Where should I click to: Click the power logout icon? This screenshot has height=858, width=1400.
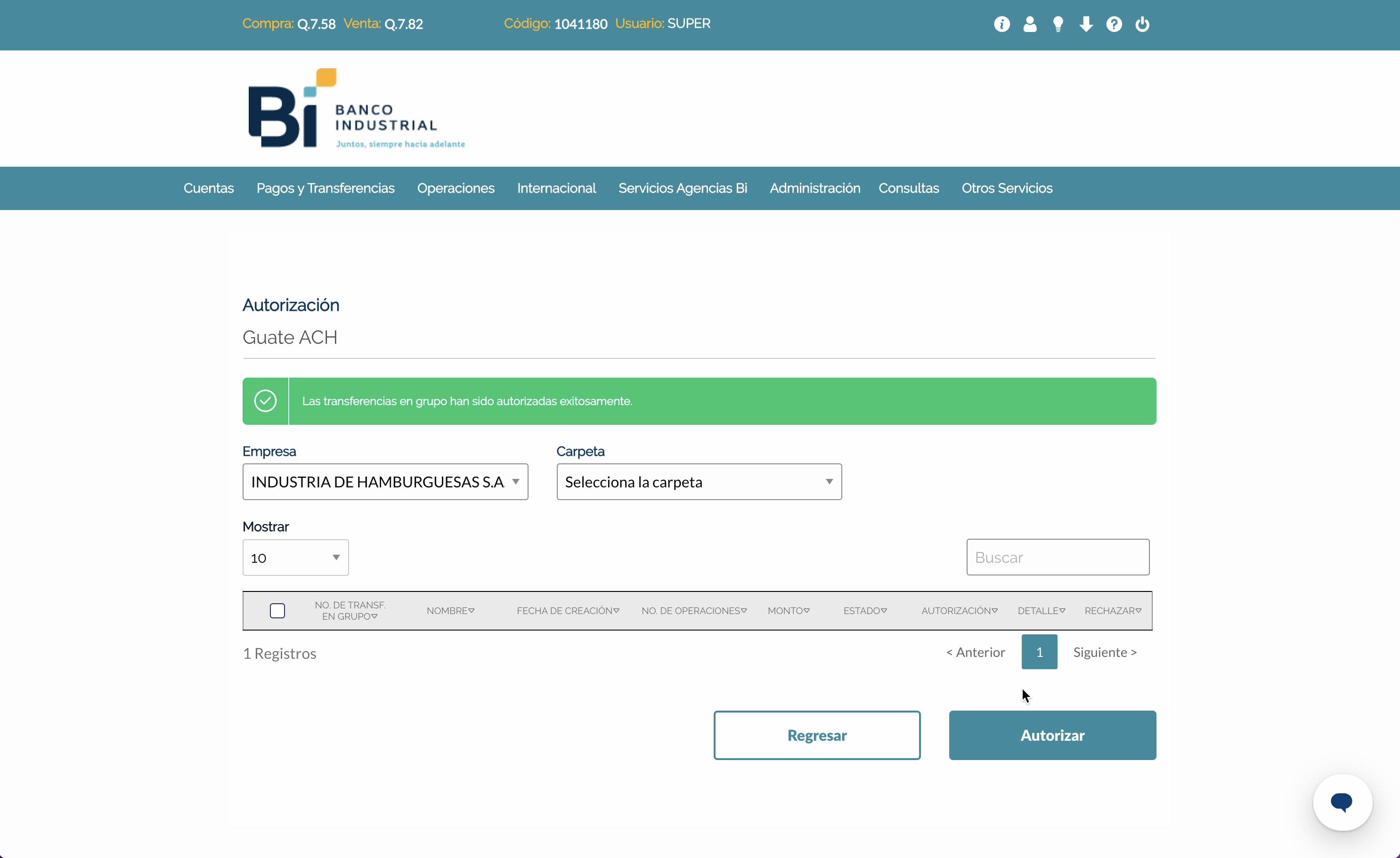pos(1142,24)
